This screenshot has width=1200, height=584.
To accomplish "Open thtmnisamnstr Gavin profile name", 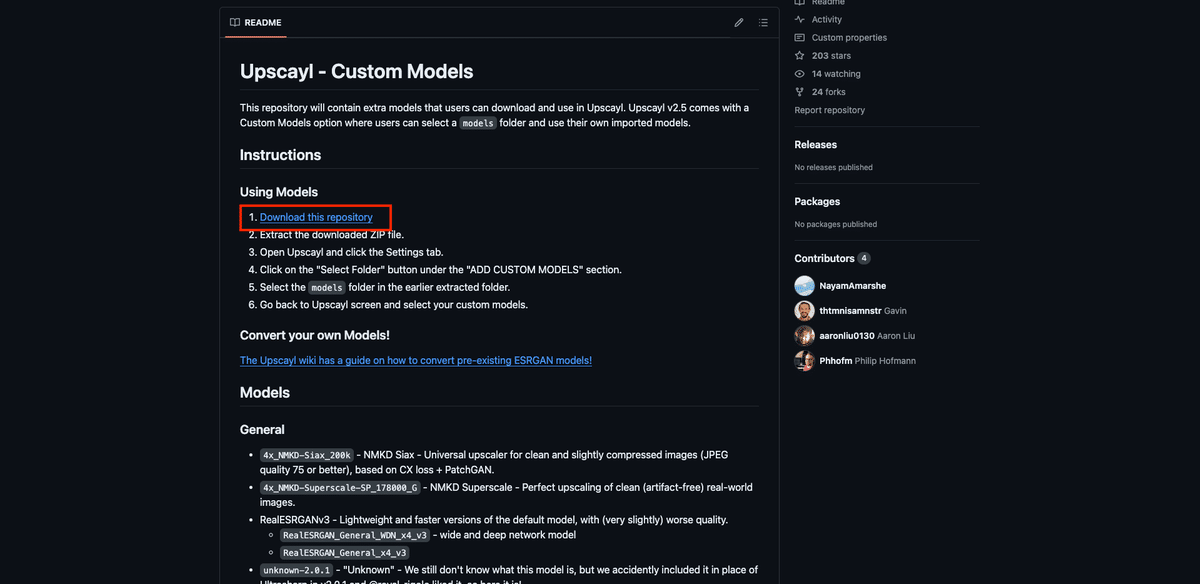I will 863,311.
